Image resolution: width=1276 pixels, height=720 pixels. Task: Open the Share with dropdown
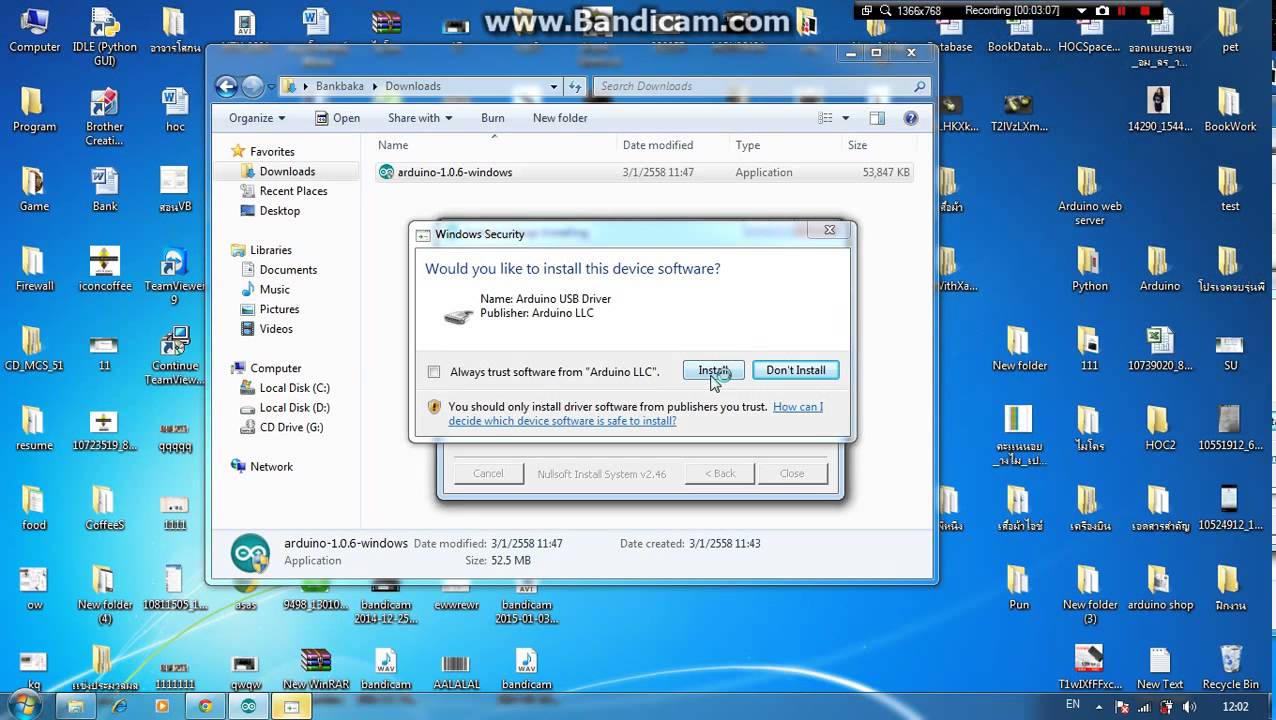pos(420,118)
